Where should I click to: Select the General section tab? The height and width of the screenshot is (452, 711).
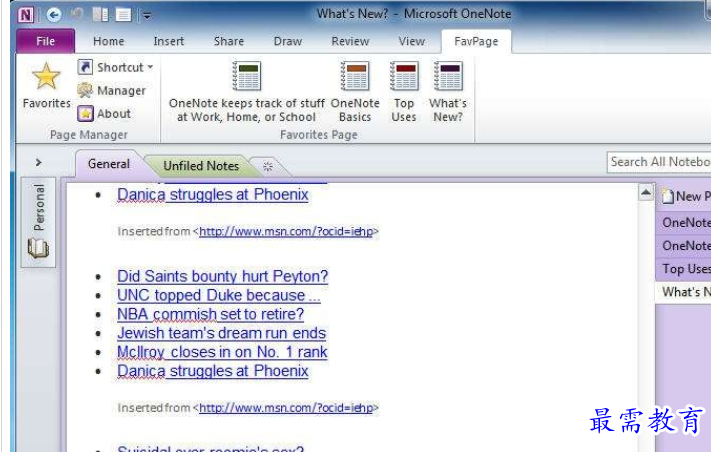click(x=109, y=164)
